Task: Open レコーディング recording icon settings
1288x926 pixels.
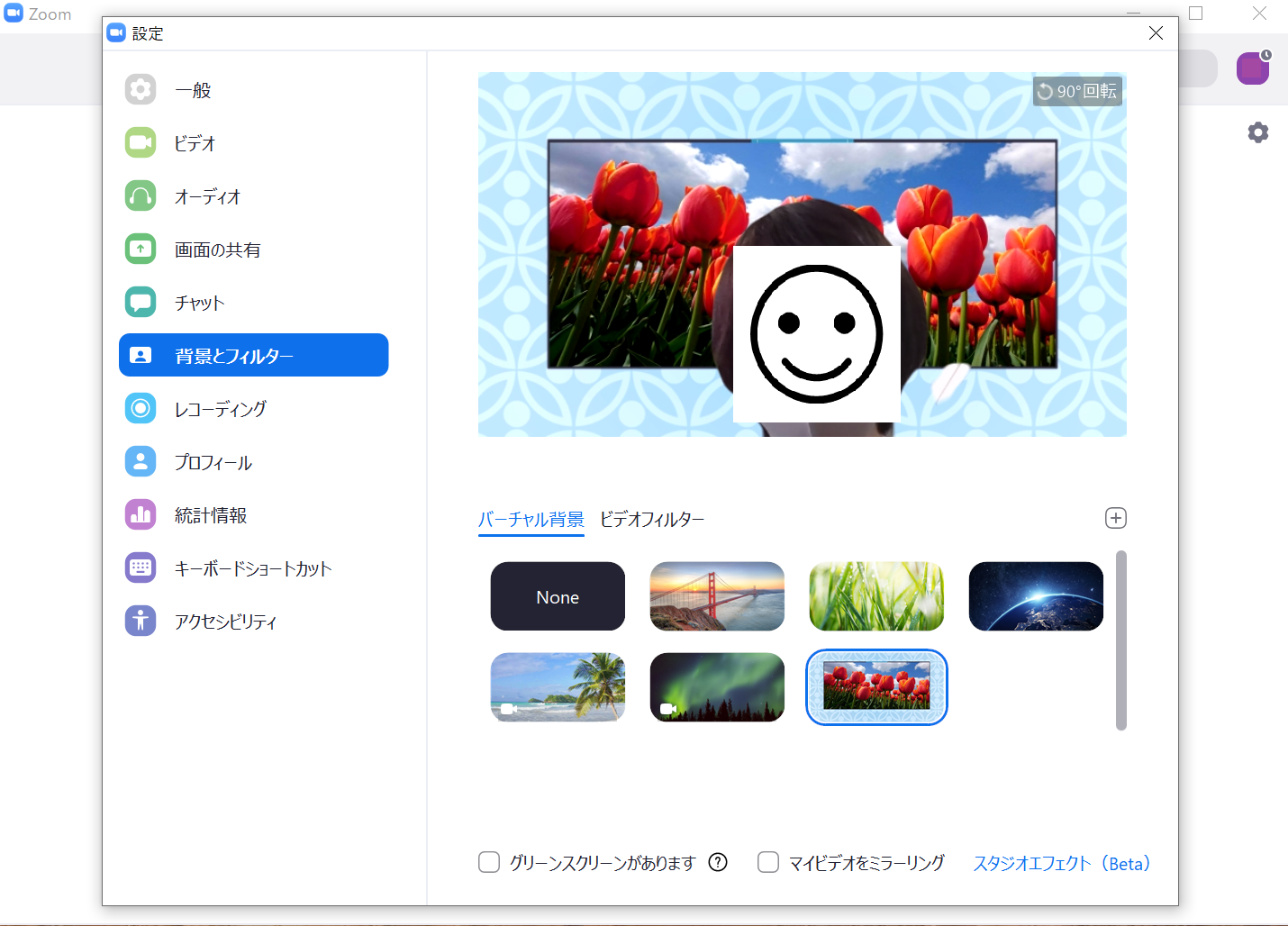Action: tap(141, 408)
